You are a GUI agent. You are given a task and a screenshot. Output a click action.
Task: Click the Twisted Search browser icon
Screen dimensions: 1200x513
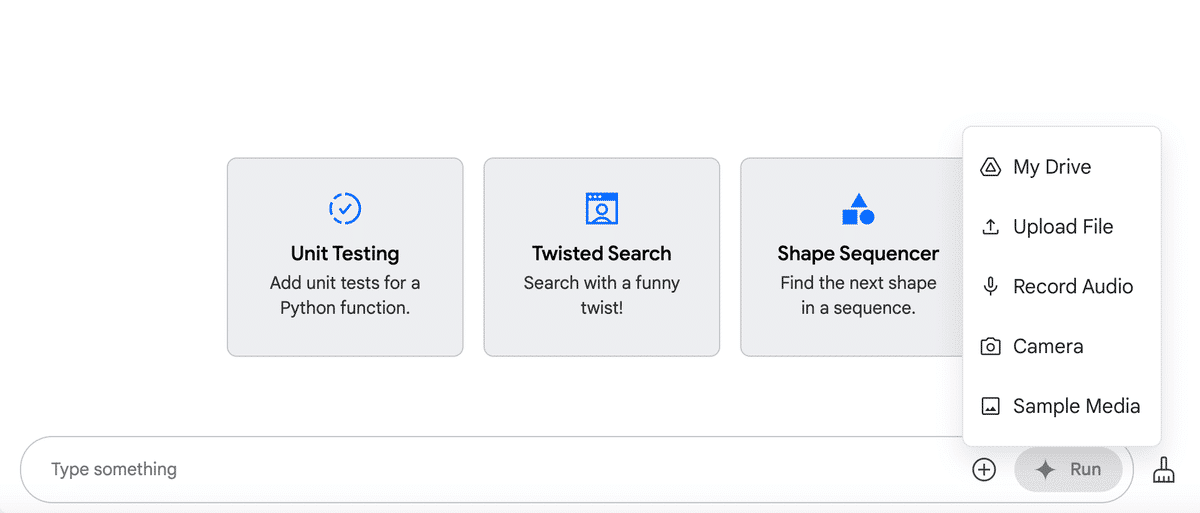(x=601, y=208)
